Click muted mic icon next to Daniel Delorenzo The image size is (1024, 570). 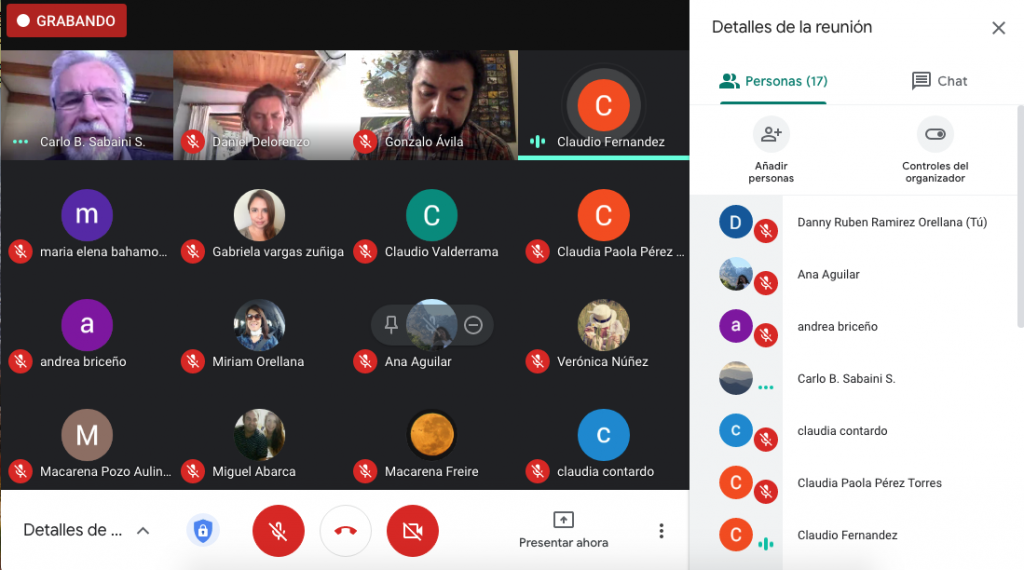click(x=193, y=142)
